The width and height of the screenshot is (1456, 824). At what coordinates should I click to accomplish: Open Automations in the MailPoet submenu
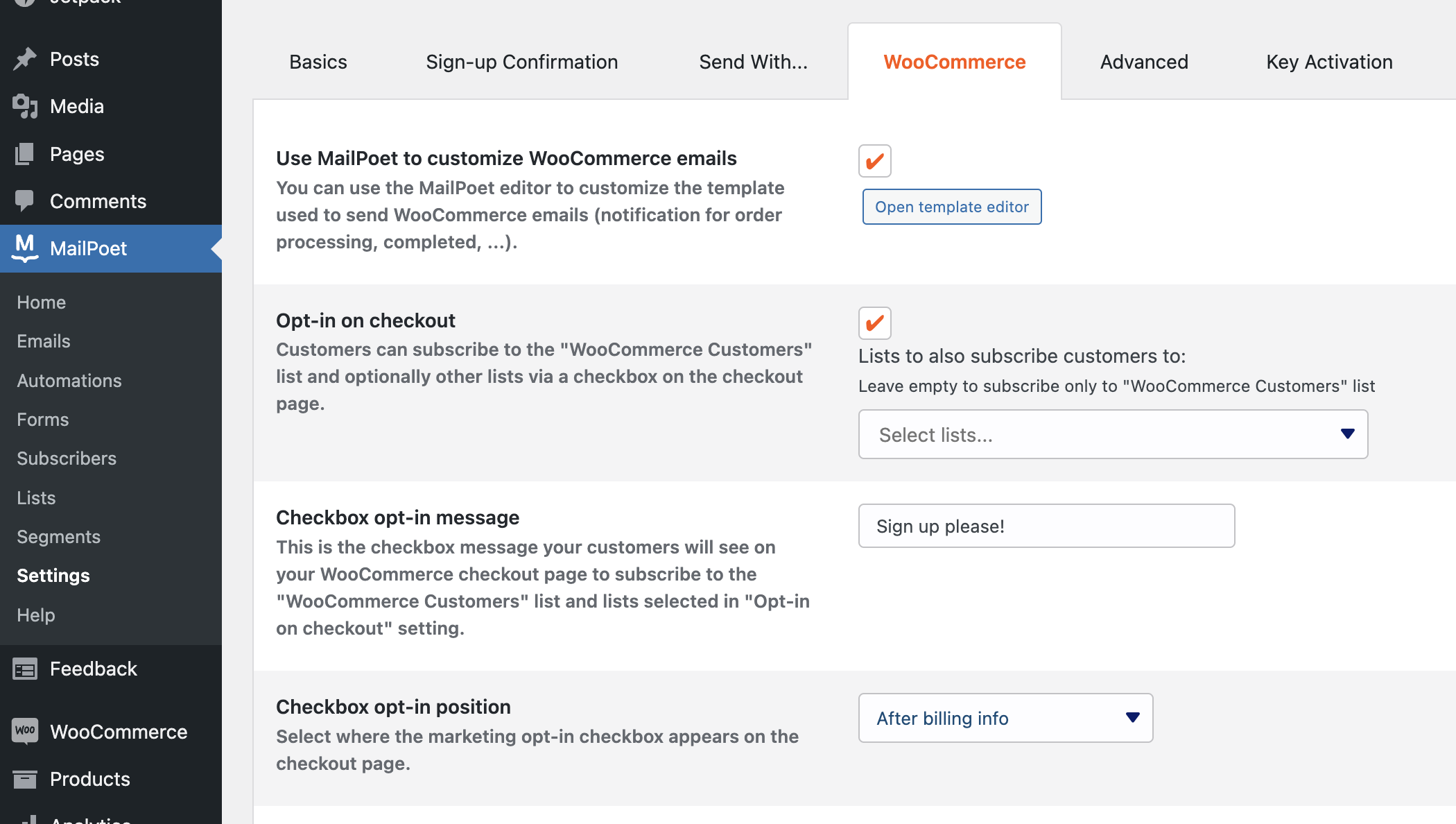point(69,381)
